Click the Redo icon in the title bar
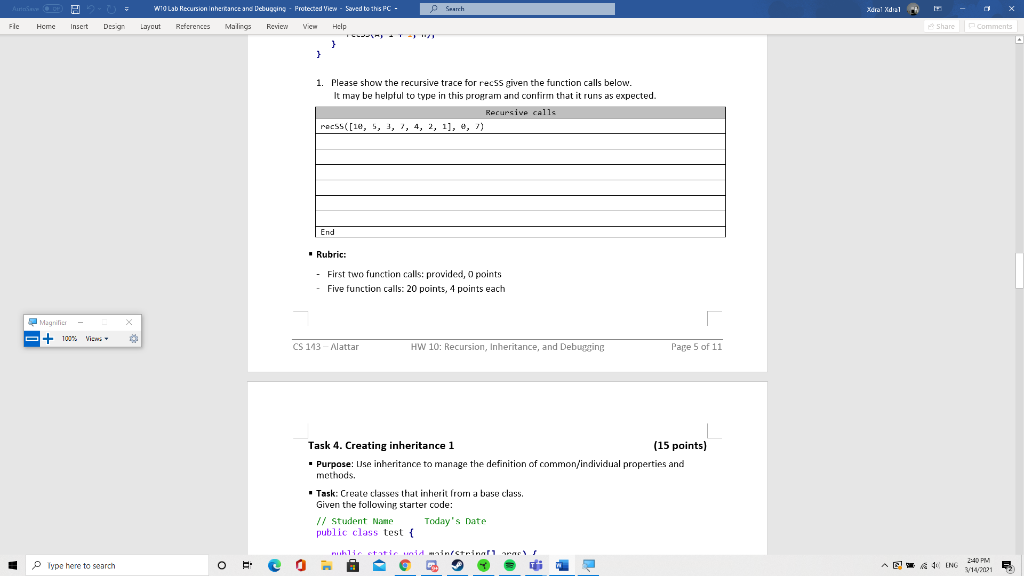This screenshot has width=1024, height=576. (x=111, y=8)
